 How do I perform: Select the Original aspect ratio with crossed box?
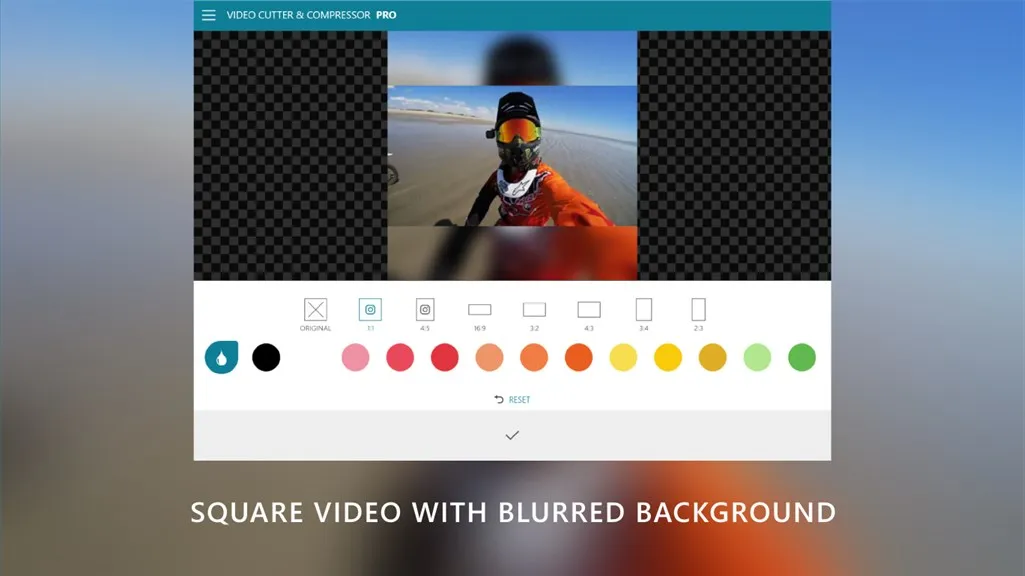[317, 311]
